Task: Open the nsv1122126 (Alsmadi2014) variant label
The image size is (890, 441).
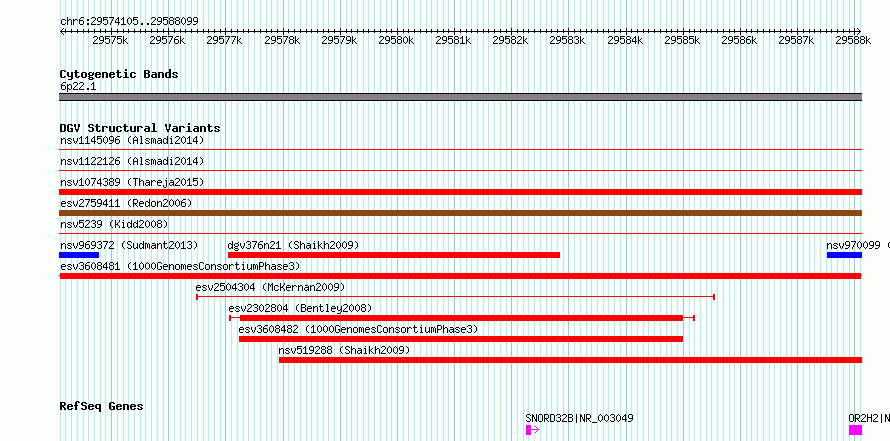Action: 132,161
